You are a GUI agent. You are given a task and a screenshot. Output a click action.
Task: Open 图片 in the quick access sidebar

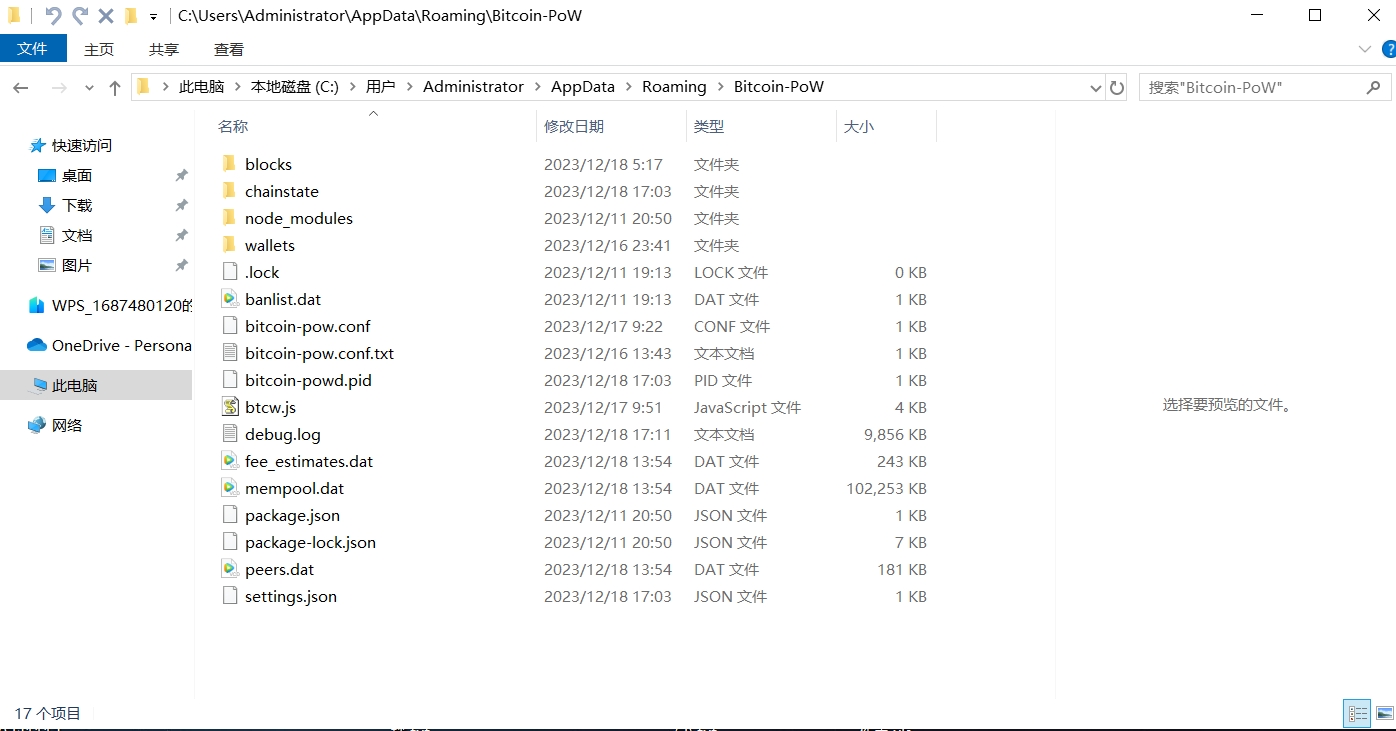point(77,265)
